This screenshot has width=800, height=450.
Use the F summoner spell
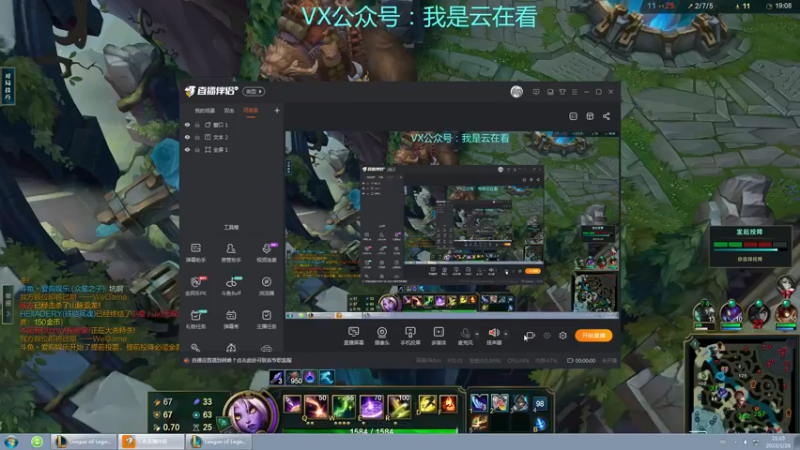[448, 404]
